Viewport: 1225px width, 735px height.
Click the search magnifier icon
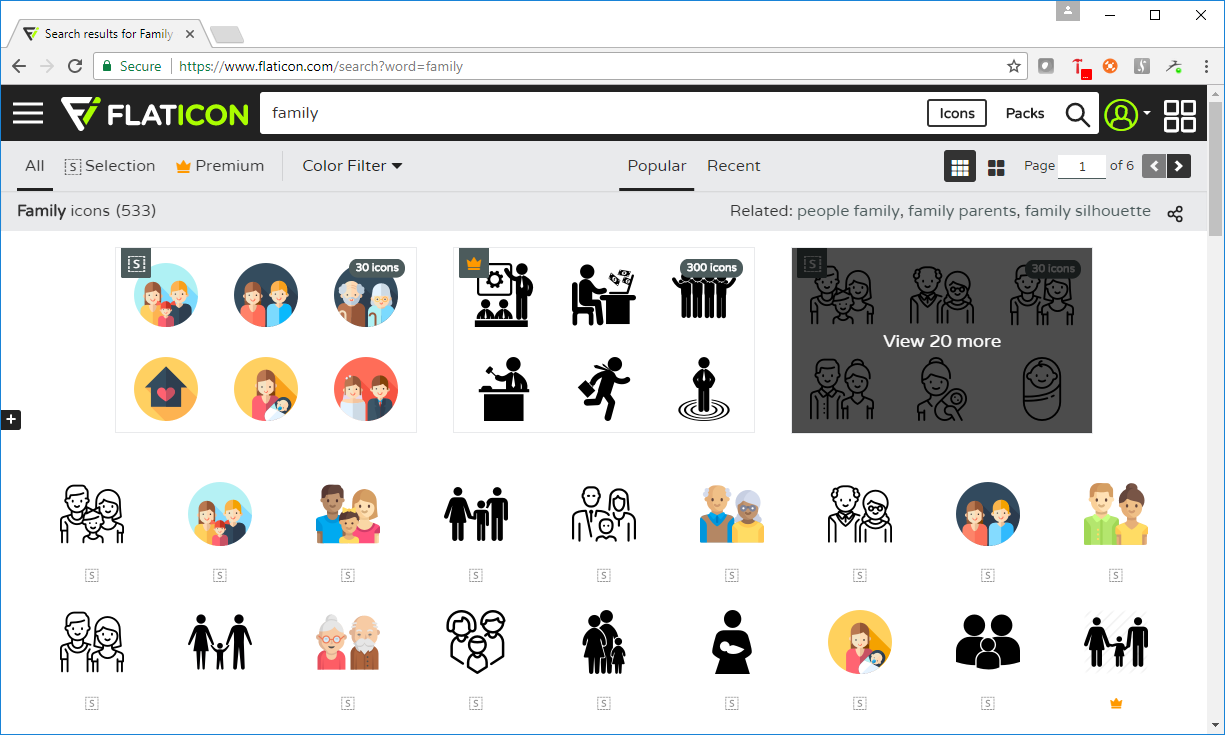pyautogui.click(x=1077, y=114)
